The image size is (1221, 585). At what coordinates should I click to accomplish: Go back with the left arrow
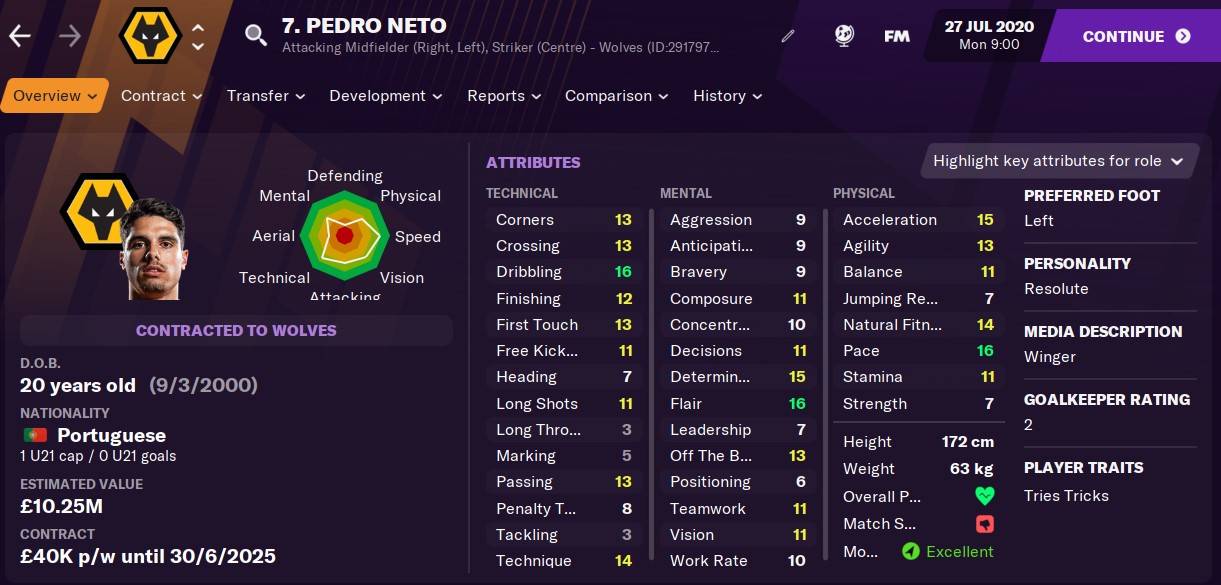(x=20, y=36)
